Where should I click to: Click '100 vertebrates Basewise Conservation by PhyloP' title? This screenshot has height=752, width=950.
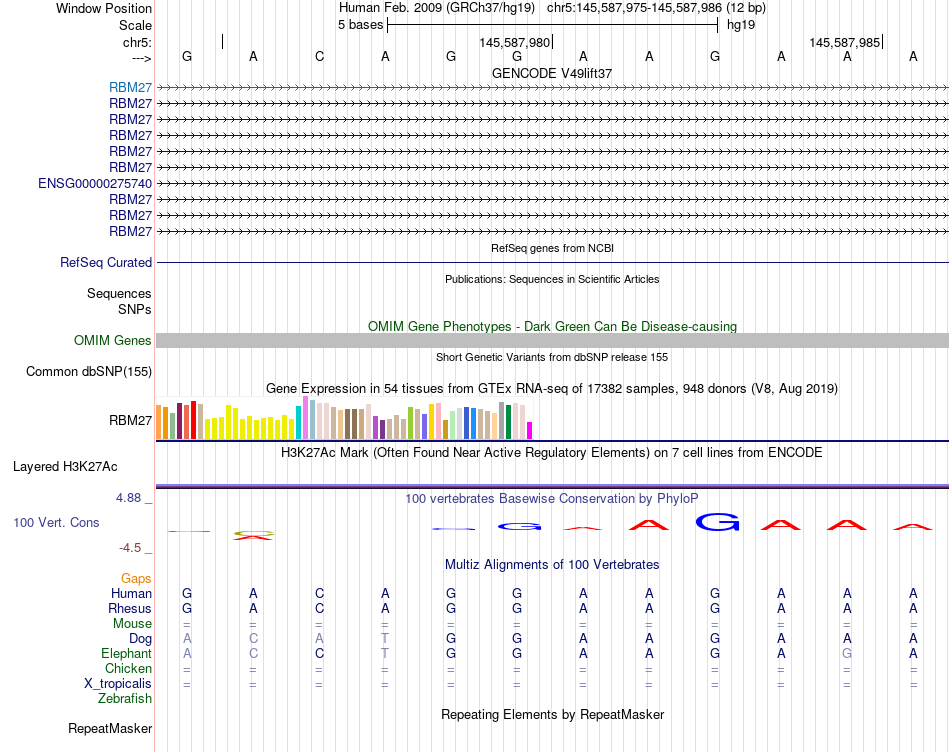(552, 499)
